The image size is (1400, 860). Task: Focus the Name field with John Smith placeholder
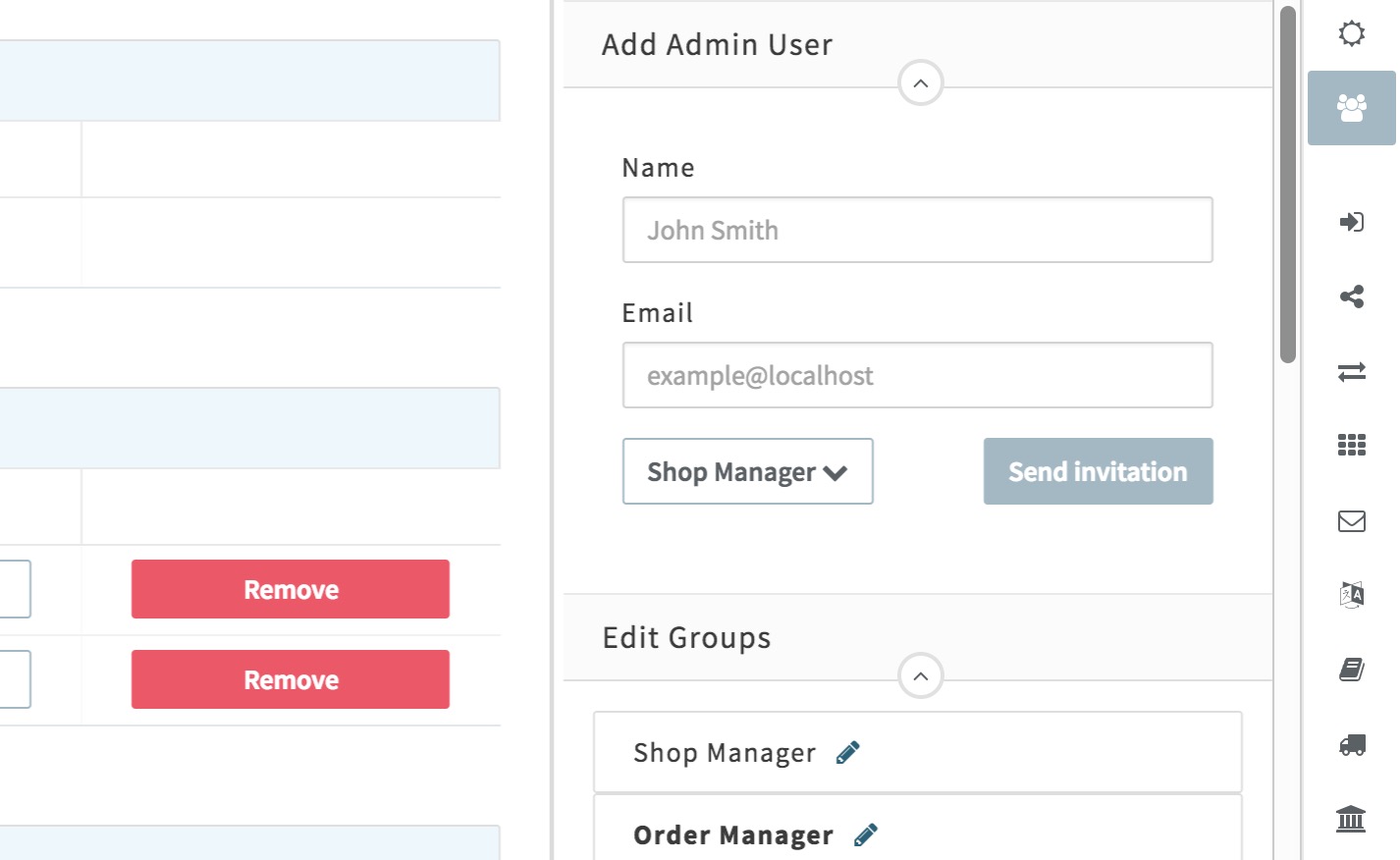pyautogui.click(x=917, y=231)
